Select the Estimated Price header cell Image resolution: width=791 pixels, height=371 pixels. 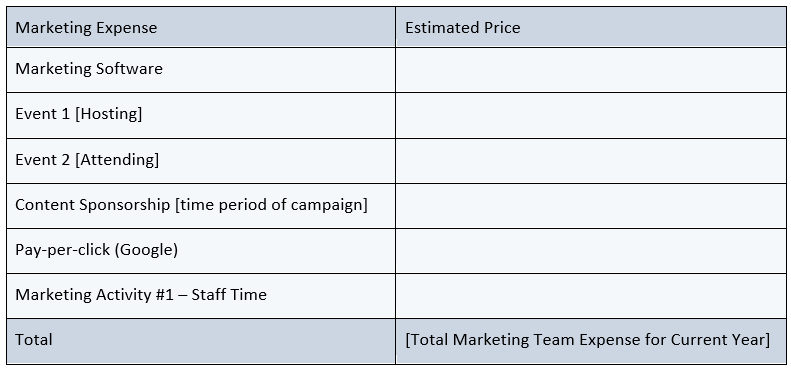pos(591,27)
